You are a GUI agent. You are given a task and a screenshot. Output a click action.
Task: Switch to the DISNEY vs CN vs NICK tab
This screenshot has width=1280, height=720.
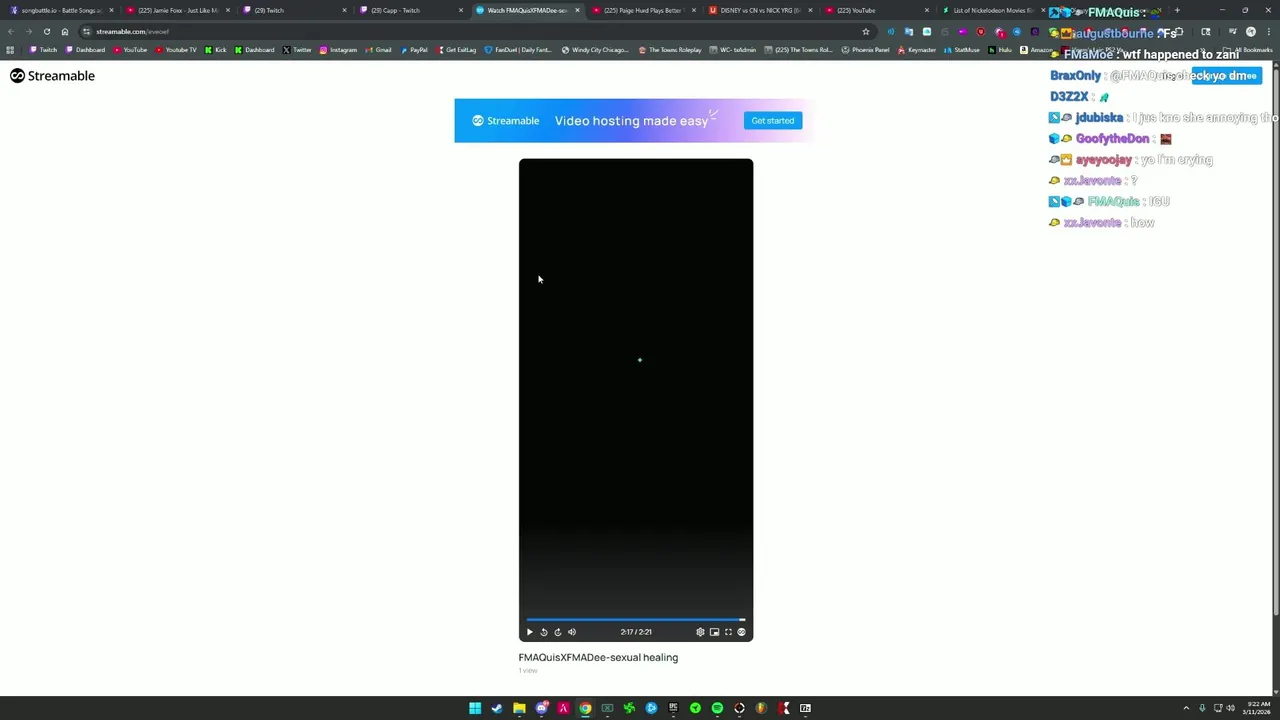pyautogui.click(x=759, y=10)
